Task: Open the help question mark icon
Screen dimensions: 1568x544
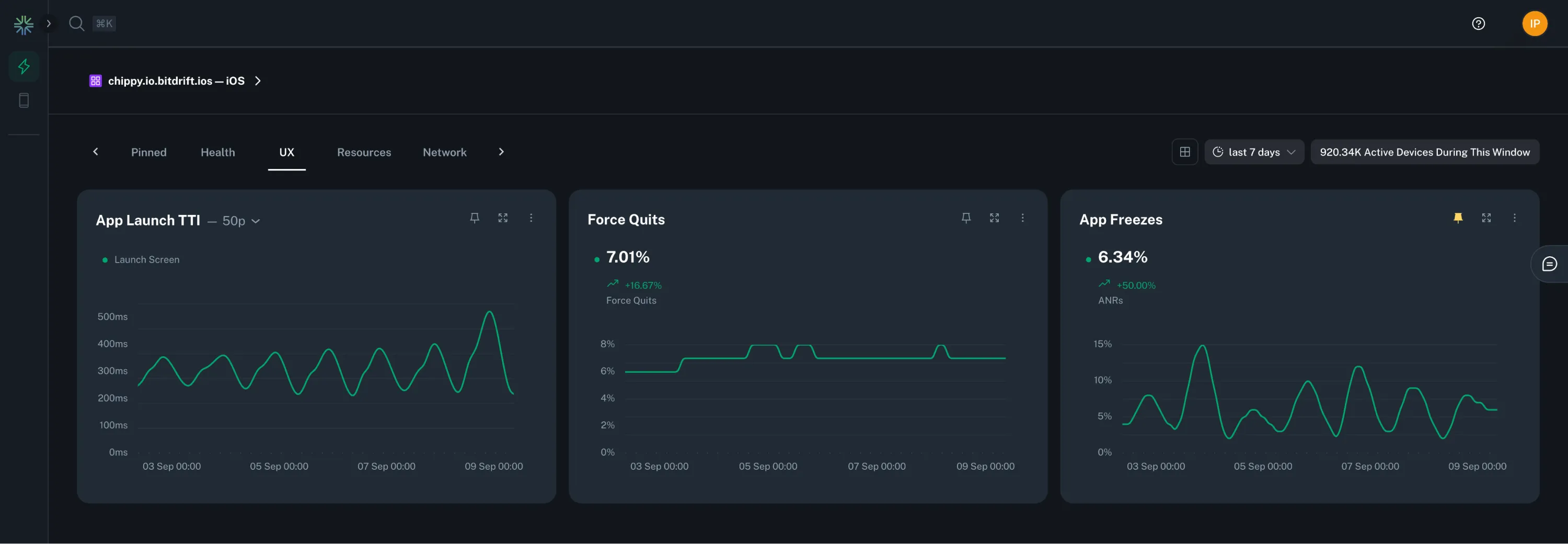Action: pyautogui.click(x=1478, y=23)
